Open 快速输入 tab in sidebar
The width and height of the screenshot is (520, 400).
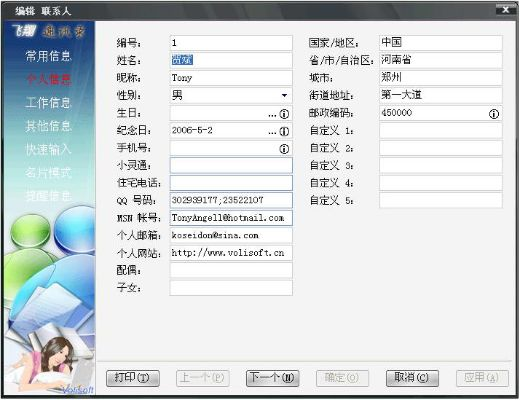pos(48,149)
